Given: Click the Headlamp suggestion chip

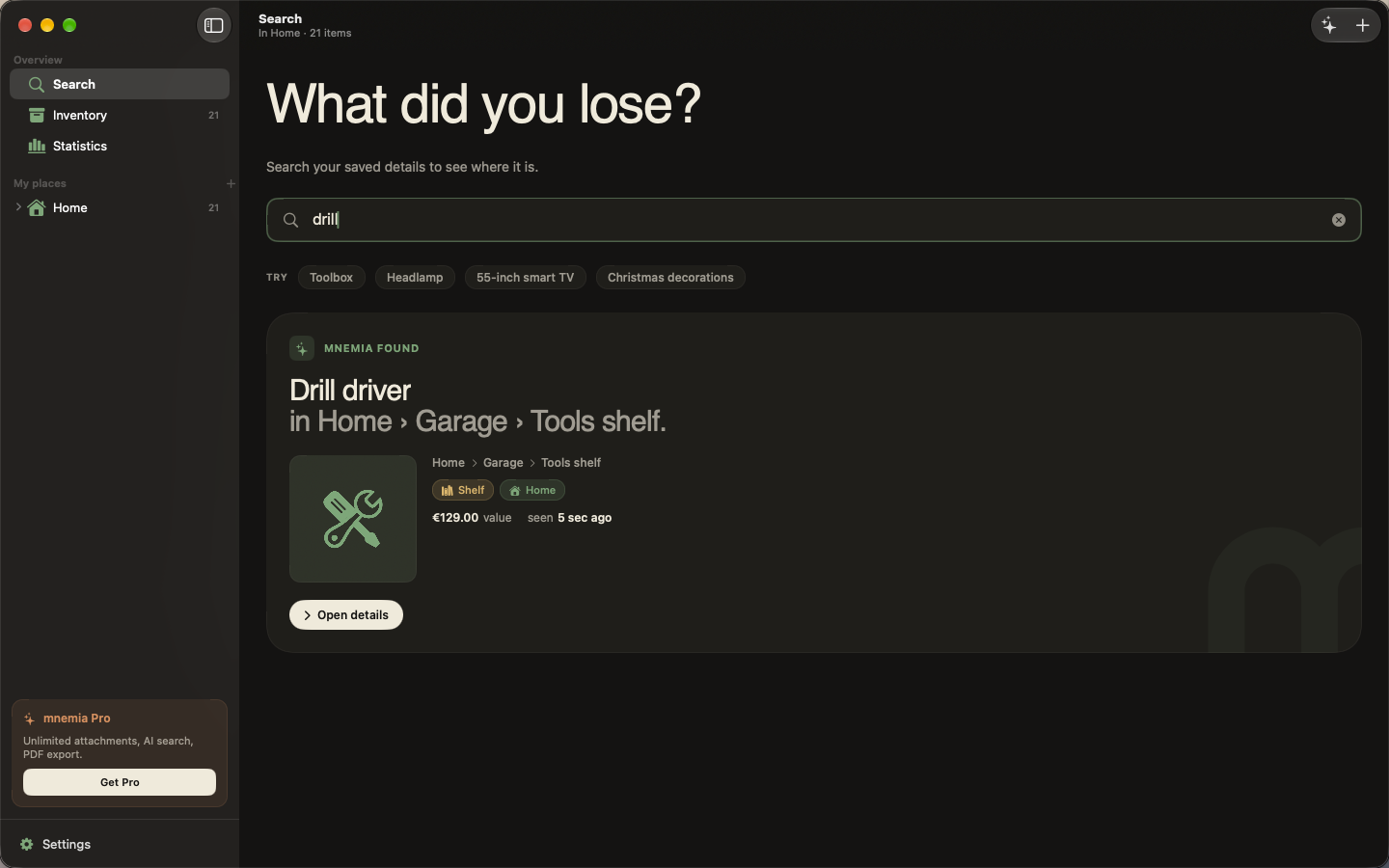Looking at the screenshot, I should (415, 278).
